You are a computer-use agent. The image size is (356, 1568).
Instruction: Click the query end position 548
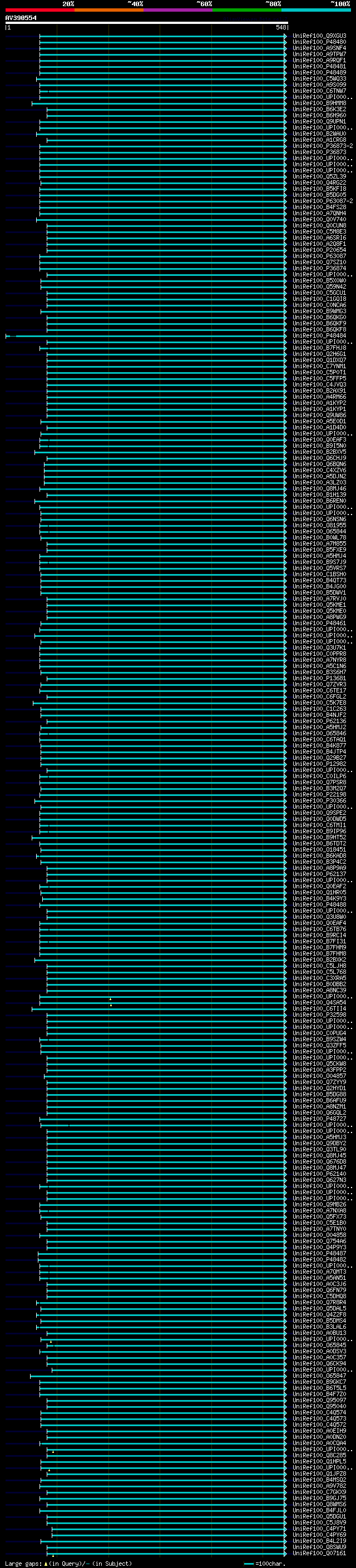(280, 27)
